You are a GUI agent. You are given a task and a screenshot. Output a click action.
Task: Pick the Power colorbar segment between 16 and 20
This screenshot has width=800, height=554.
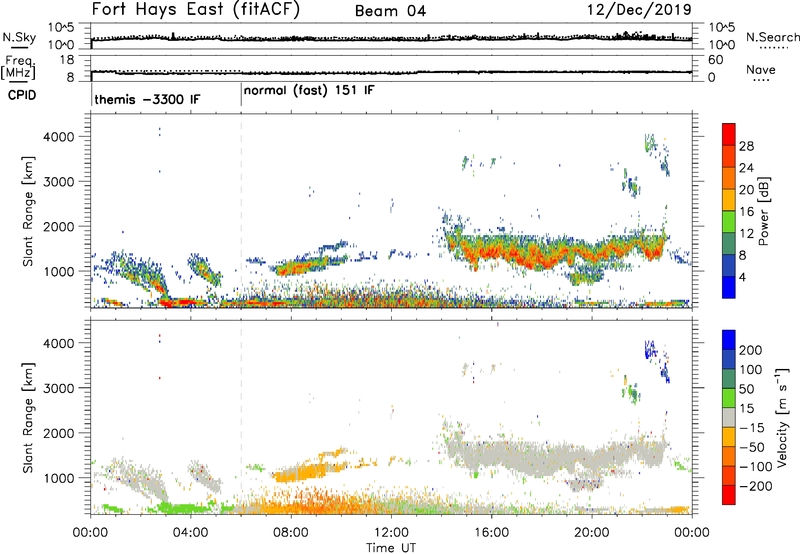pyautogui.click(x=729, y=199)
